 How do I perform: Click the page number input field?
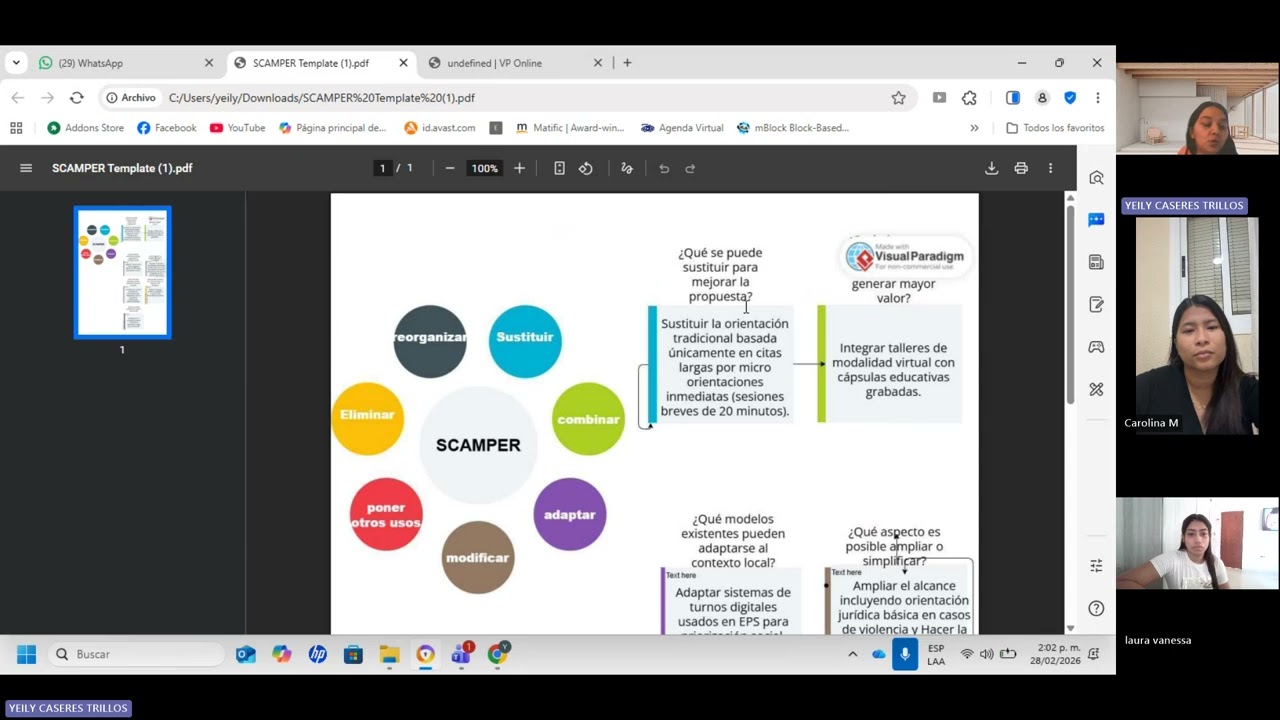coord(382,168)
